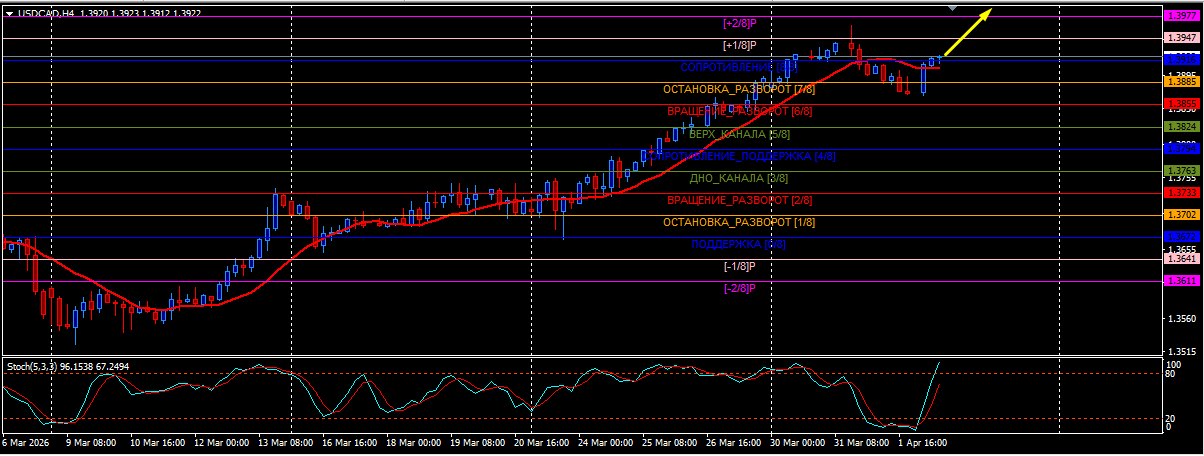The image size is (1204, 456).
Task: Select the ДНО_КАНАЛА [3/8] label
Action: click(x=739, y=178)
